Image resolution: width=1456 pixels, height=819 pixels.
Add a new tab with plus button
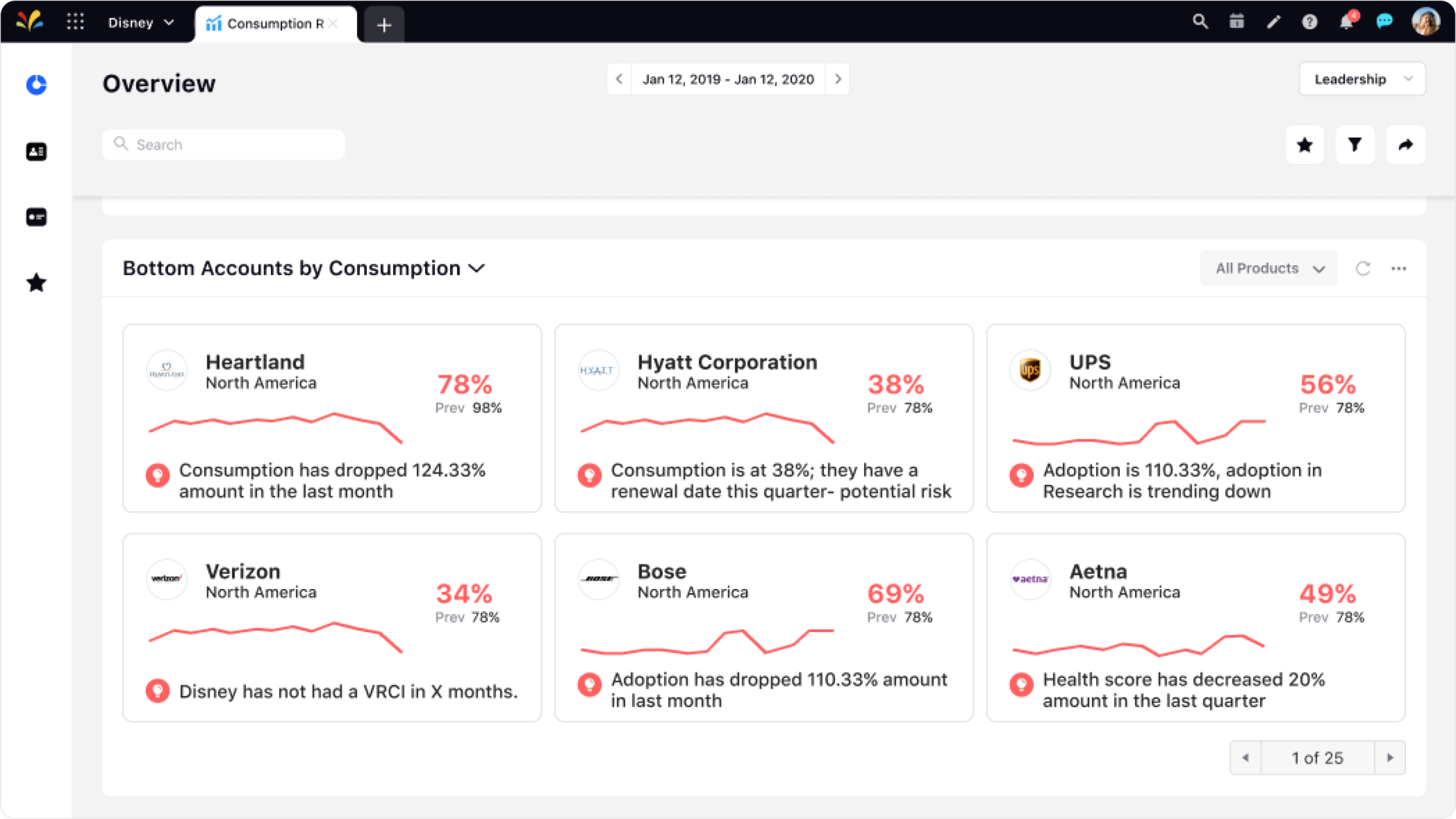[384, 25]
